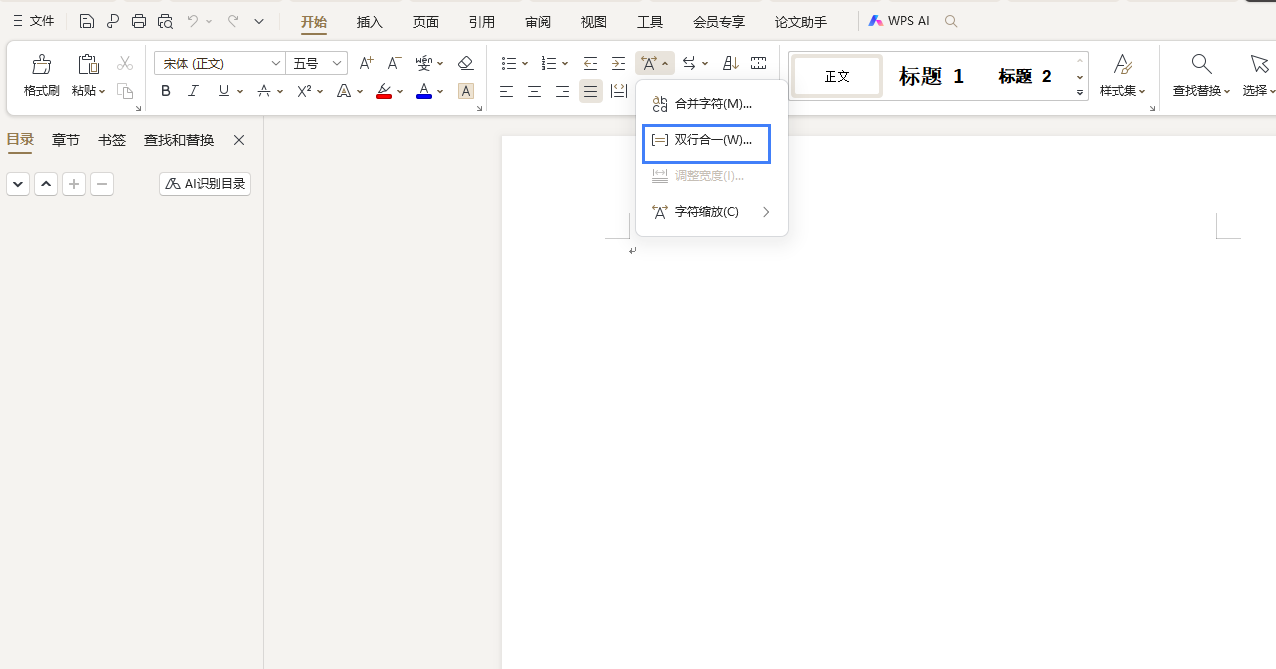The height and width of the screenshot is (669, 1276).
Task: Expand the Paste options dropdown arrow
Action: coord(102,91)
